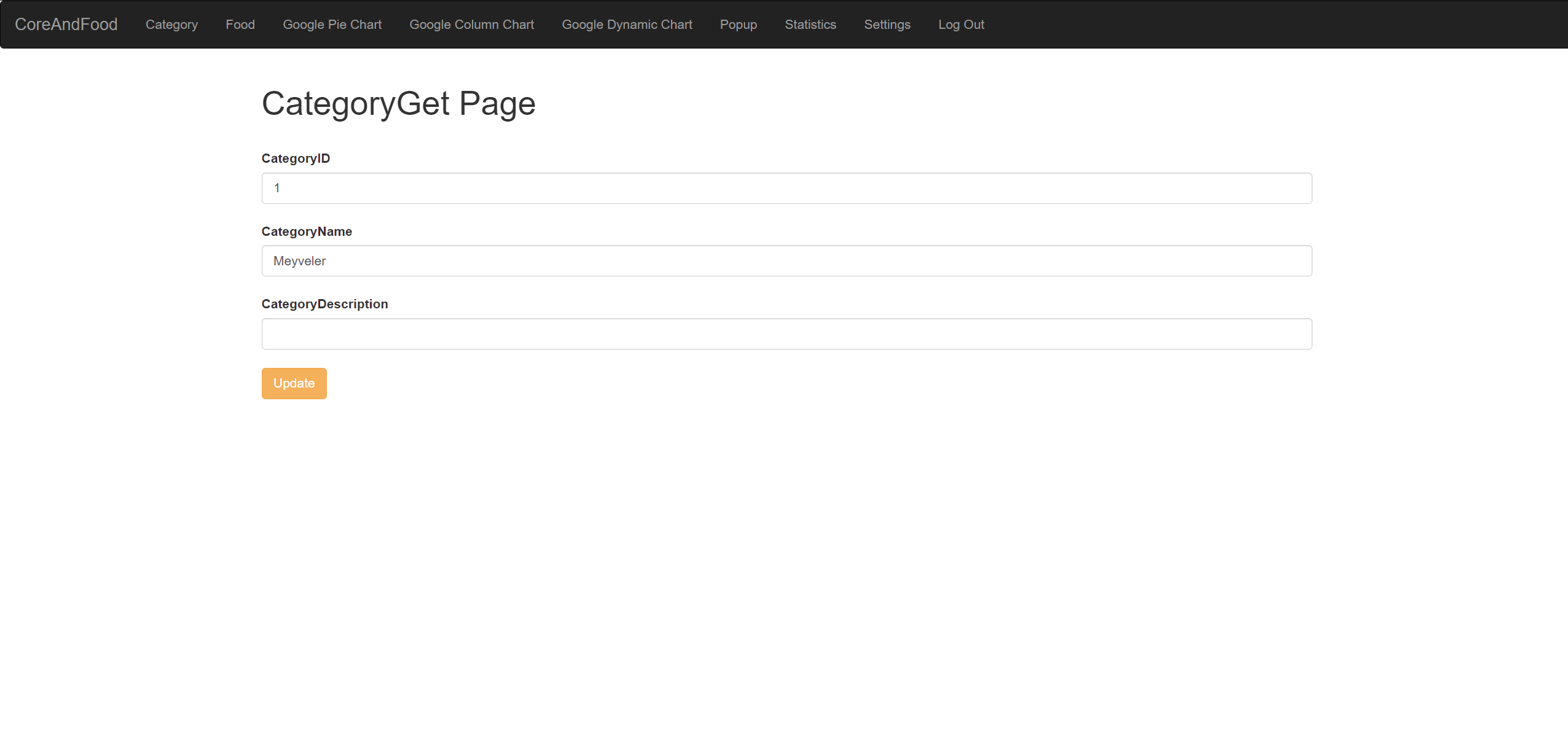Click inside the CategoryID input field

coord(786,188)
